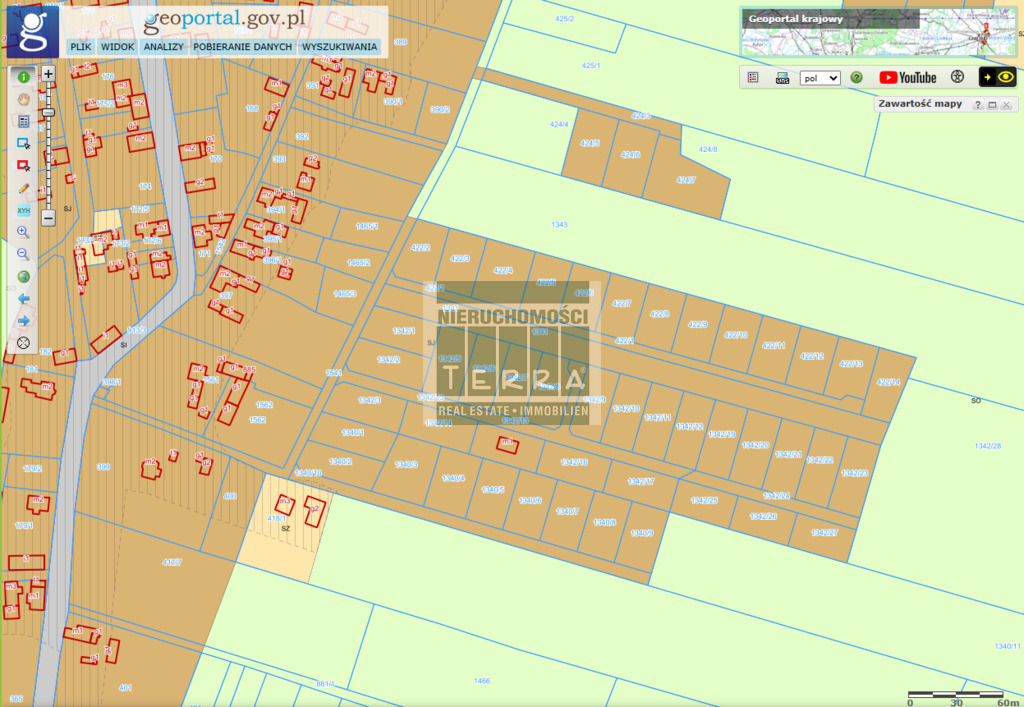Open the legend list icon
This screenshot has height=707, width=1024.
(x=753, y=78)
